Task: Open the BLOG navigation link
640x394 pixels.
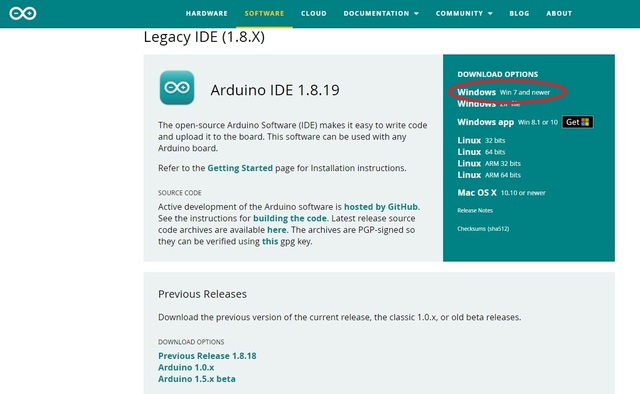Action: coord(519,13)
